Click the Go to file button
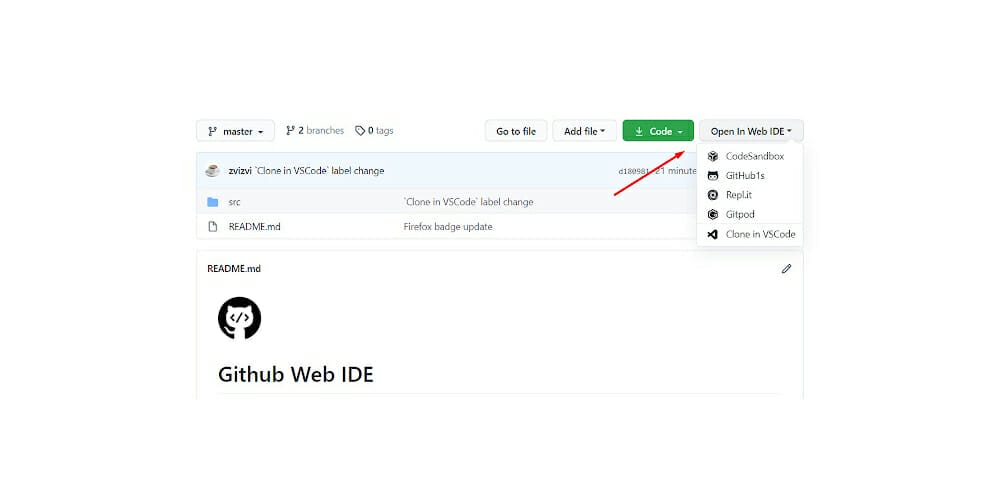The width and height of the screenshot is (1000, 500). [x=516, y=131]
